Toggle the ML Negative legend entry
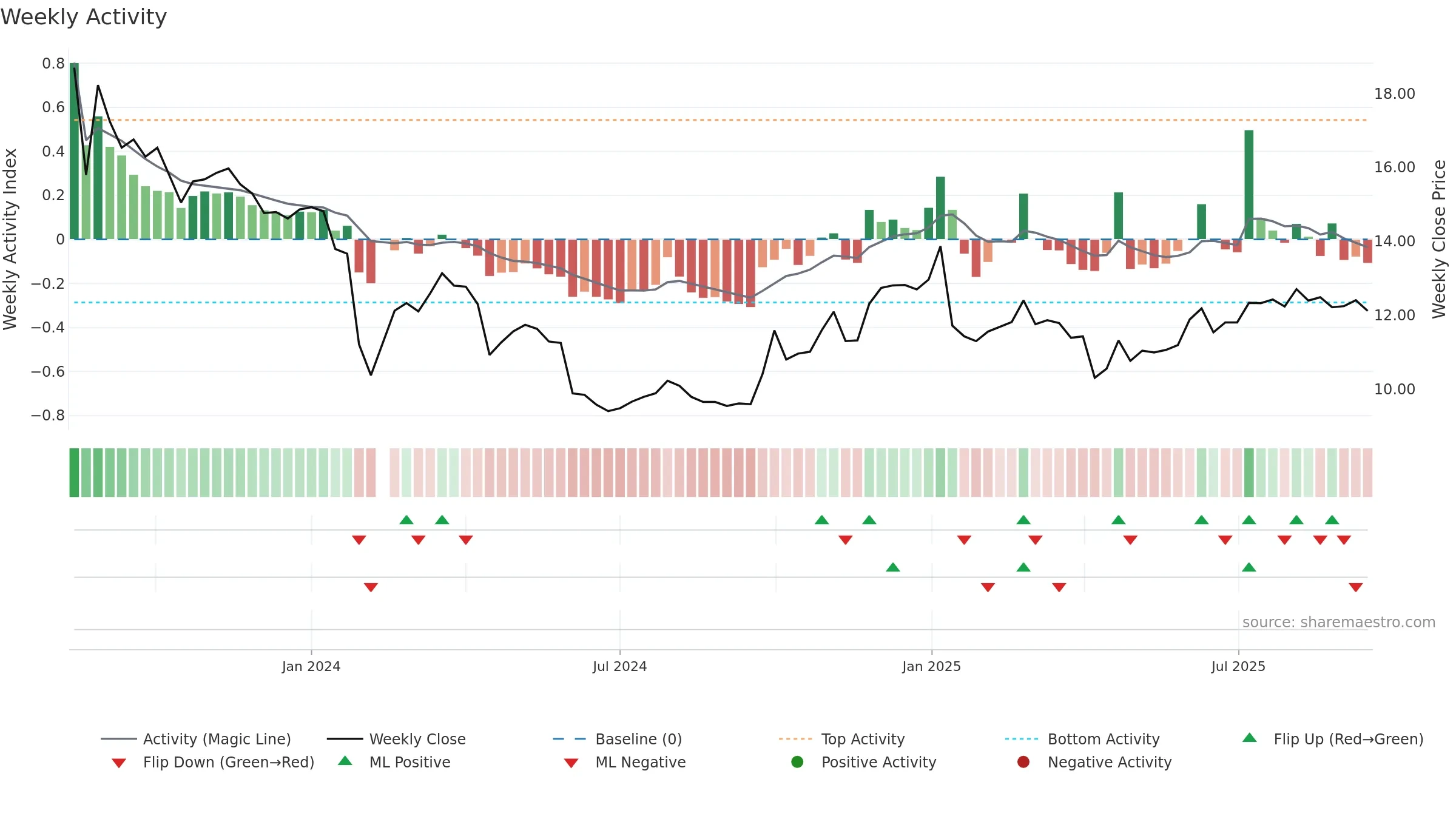Screen dimensions: 1456x819 click(x=625, y=762)
